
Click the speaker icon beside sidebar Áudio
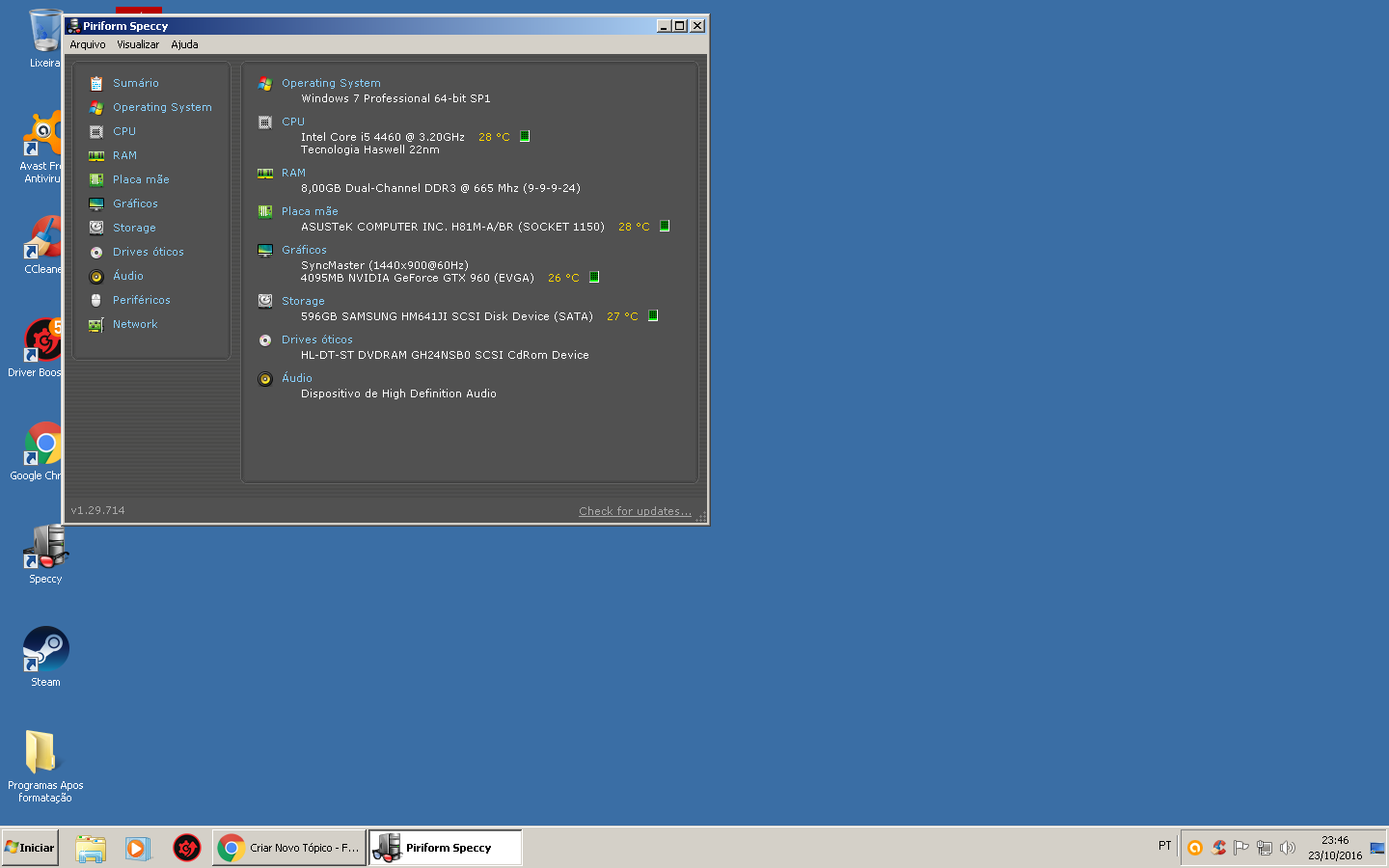point(96,277)
